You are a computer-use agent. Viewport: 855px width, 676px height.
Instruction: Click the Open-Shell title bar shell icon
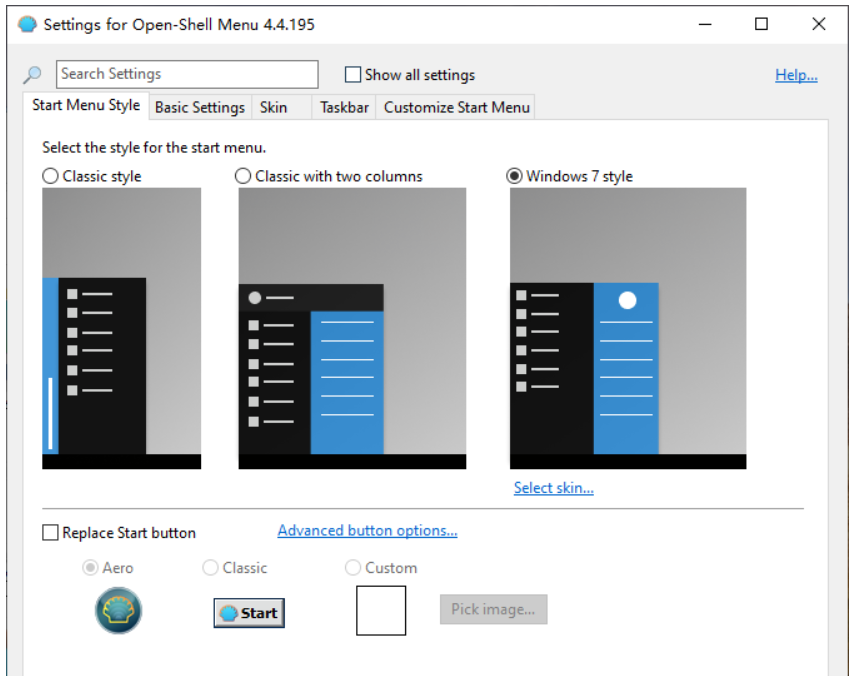27,25
